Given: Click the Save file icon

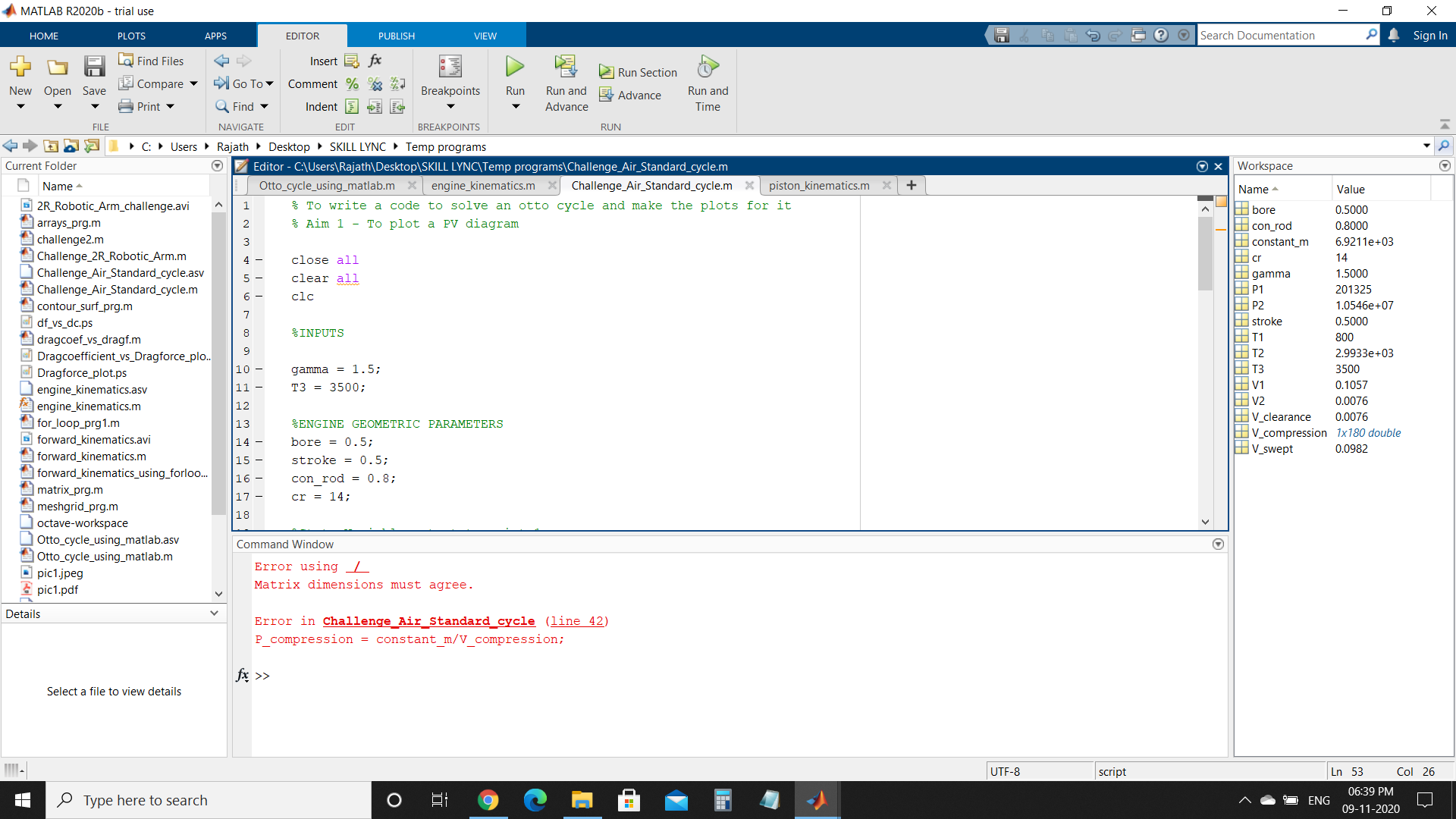Looking at the screenshot, I should click(x=94, y=67).
